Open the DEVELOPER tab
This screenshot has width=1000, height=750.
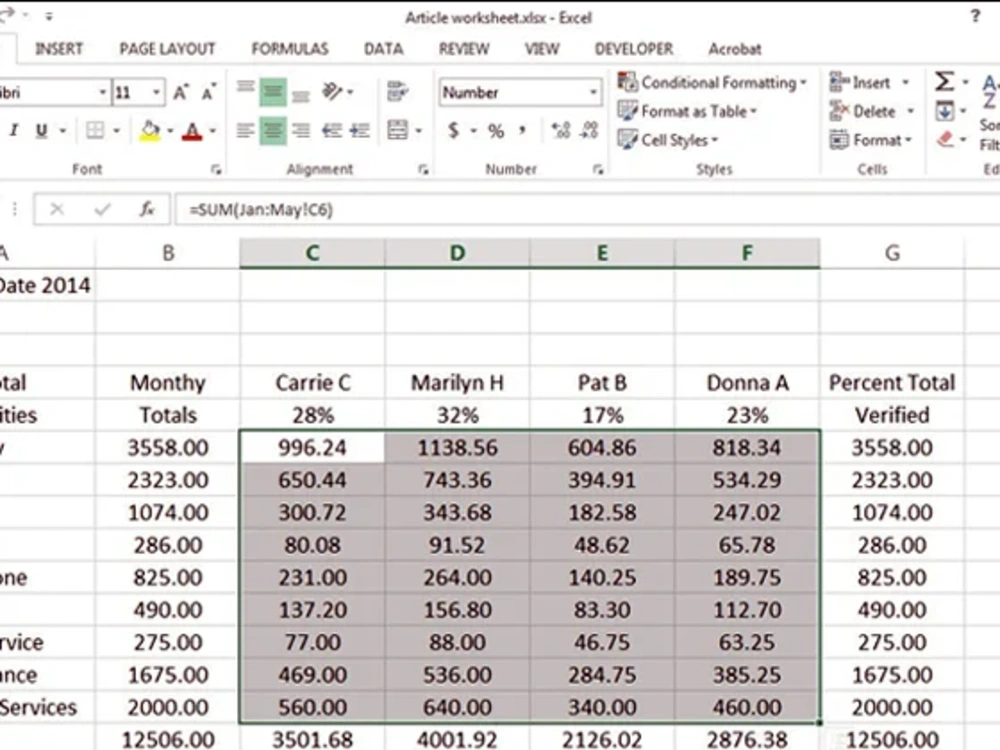[x=633, y=49]
